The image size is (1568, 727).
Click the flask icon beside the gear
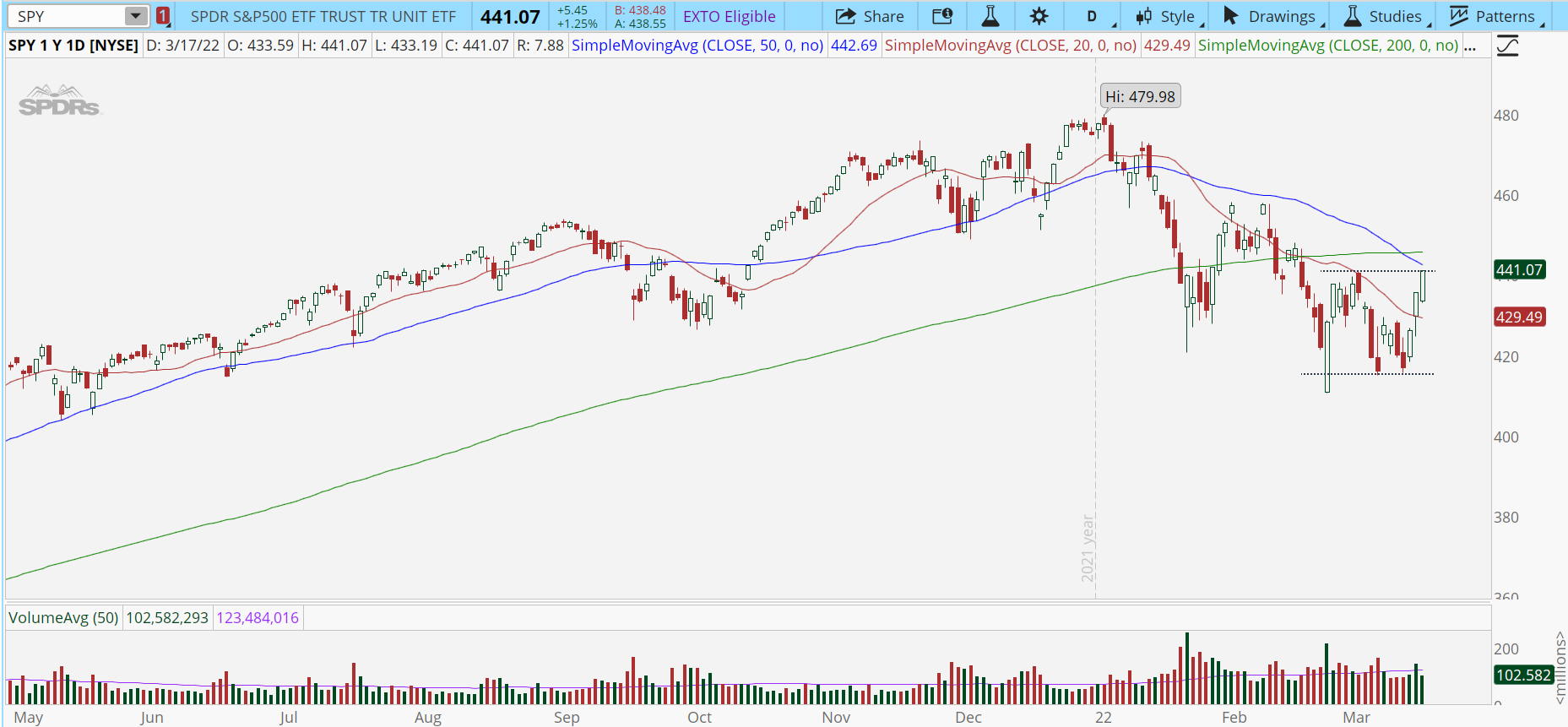tap(990, 16)
